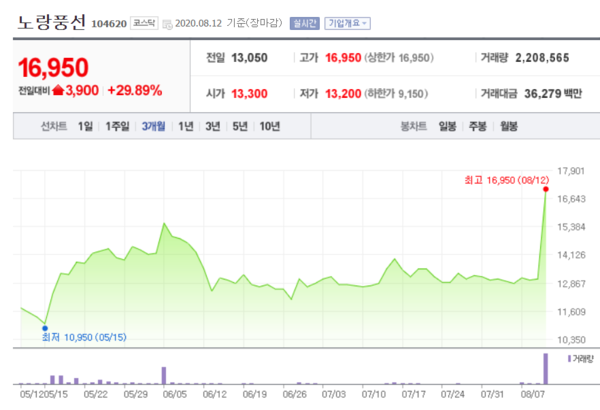This screenshot has width=600, height=410.
Task: Click the 06/19 date axis label
Action: pos(255,394)
